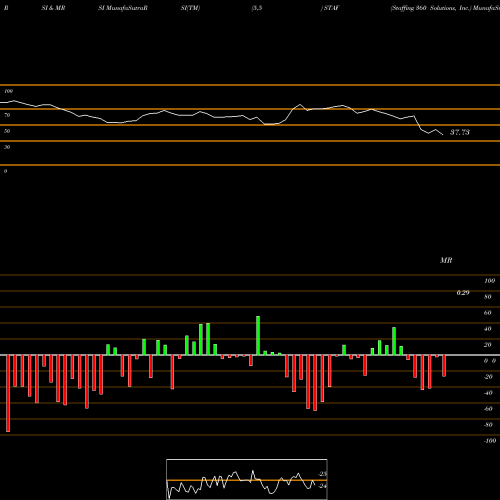Click the end point of the RSI line

pos(443,135)
